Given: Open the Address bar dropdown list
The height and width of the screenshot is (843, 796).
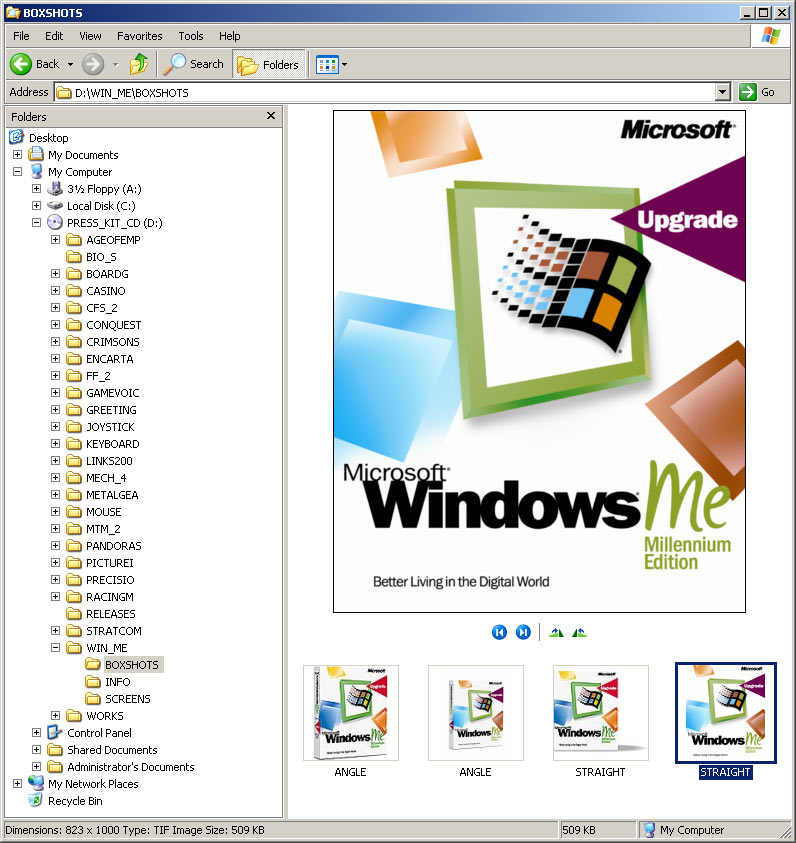Looking at the screenshot, I should click(x=723, y=92).
